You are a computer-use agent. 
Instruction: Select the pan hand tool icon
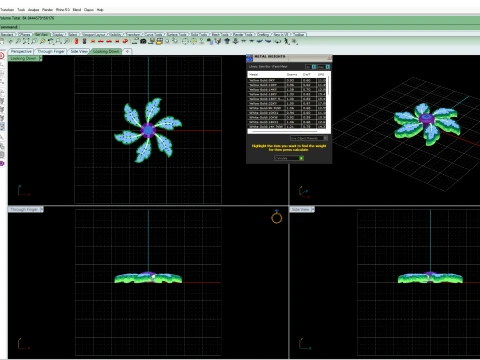pos(10,41)
